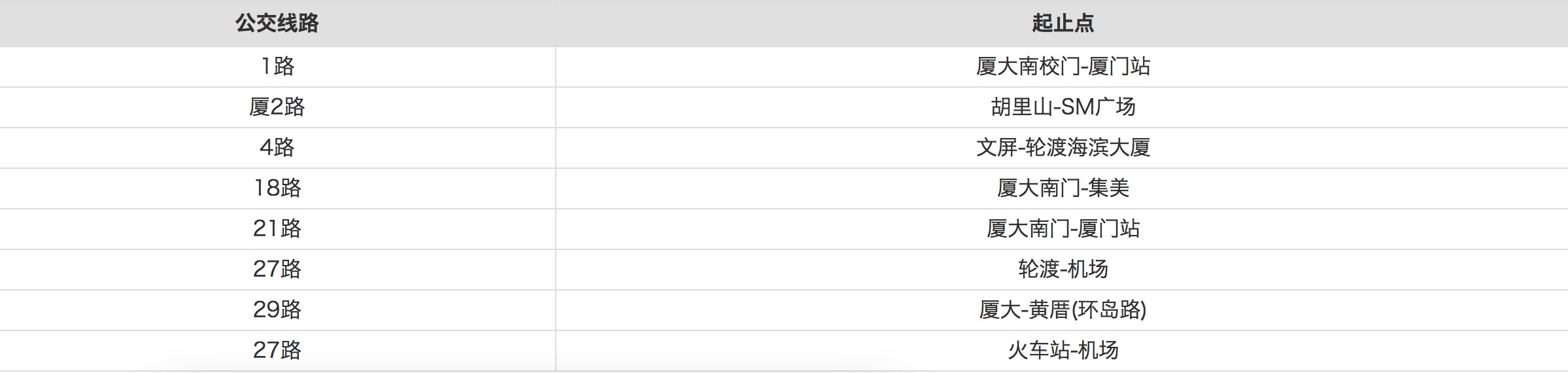Click the 轮渡-机场 cell
This screenshot has width=1568, height=373.
[1062, 270]
